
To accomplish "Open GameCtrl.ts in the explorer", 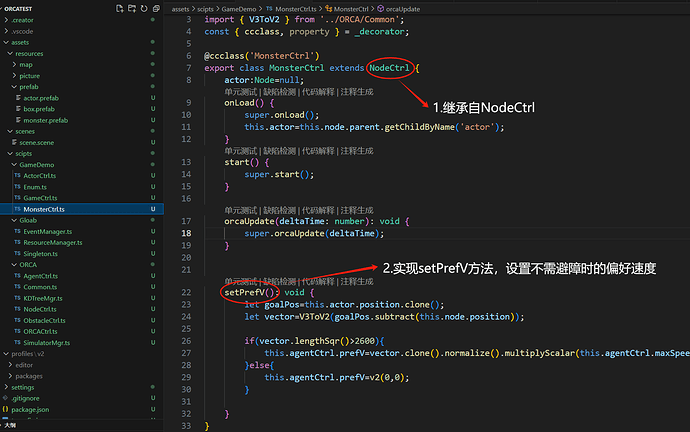I will (x=40, y=198).
